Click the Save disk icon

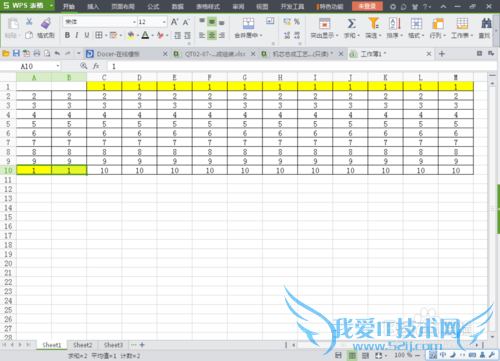click(x=16, y=53)
